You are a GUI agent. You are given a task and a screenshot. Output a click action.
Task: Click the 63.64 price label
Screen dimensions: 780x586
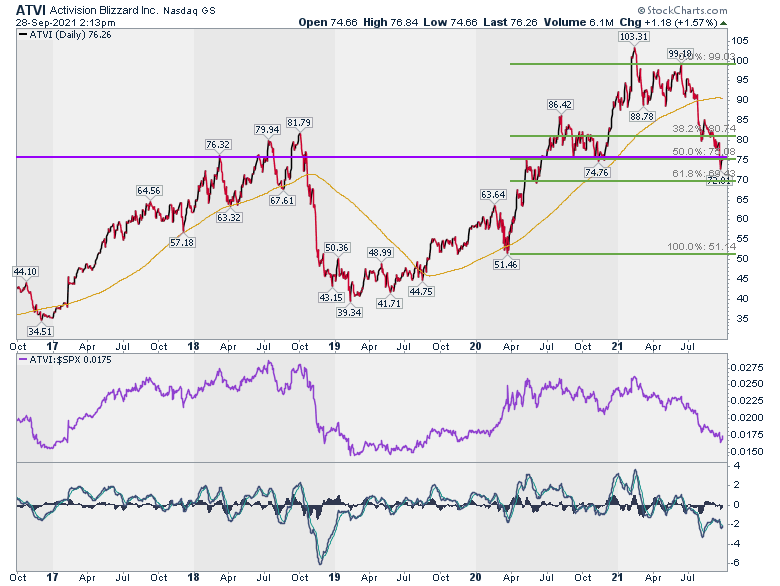click(x=492, y=195)
